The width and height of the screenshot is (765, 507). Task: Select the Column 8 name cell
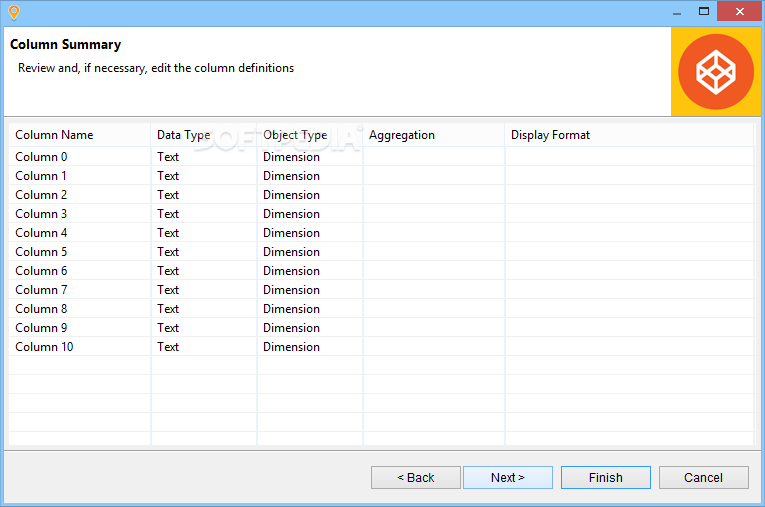pos(80,309)
